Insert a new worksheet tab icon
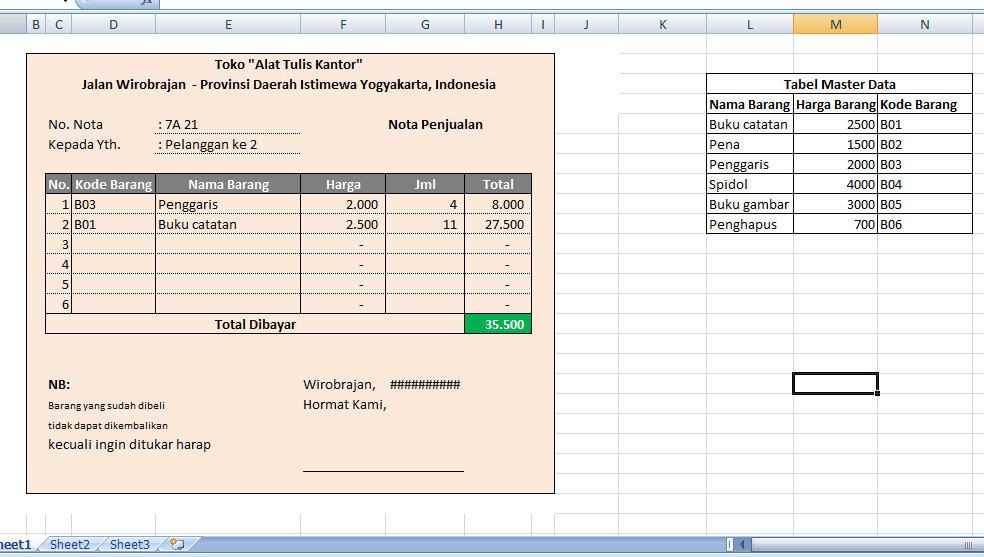Viewport: 984px width, 557px height. pos(178,544)
